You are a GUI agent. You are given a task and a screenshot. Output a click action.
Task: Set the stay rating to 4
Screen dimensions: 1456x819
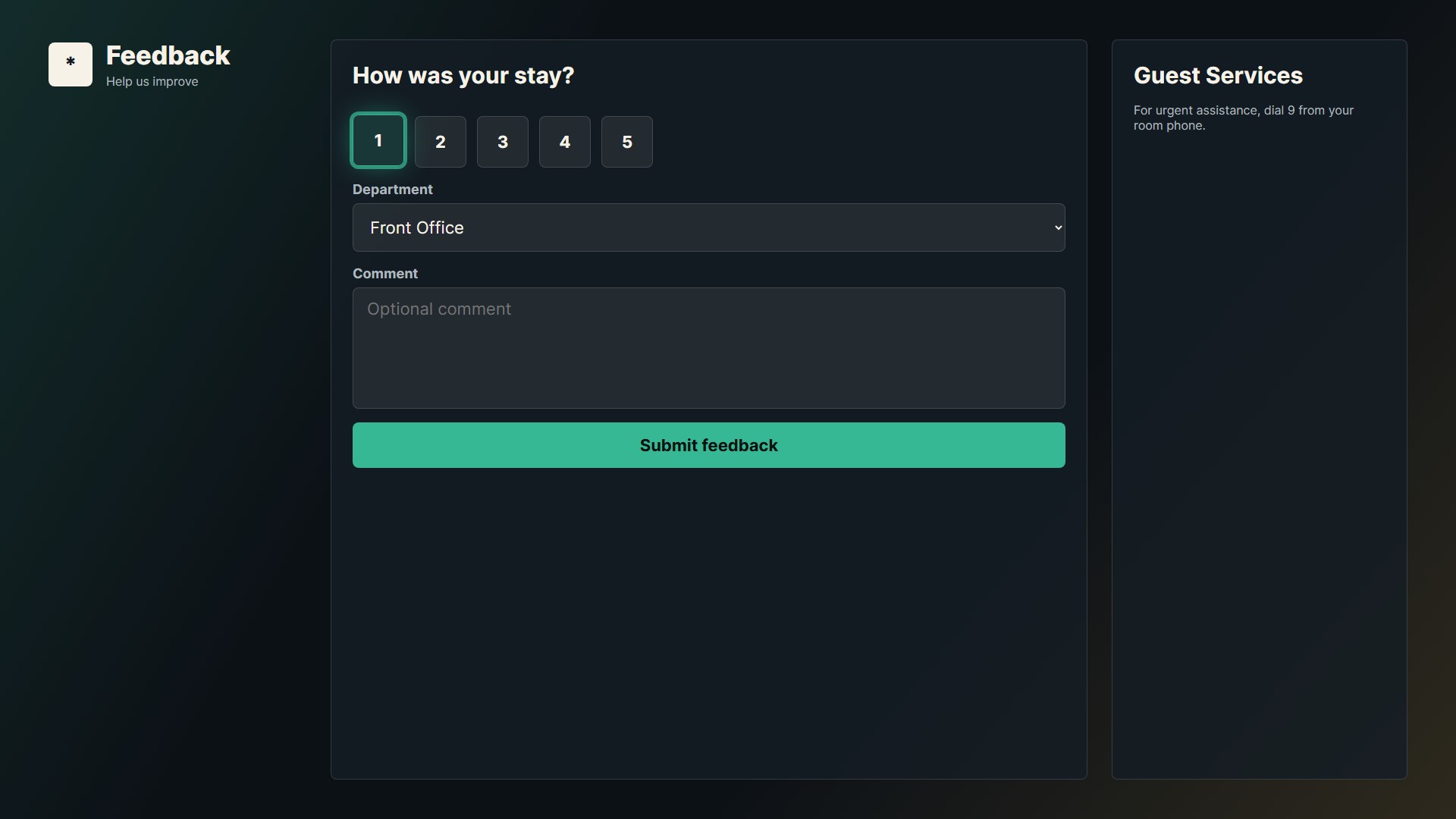click(x=565, y=142)
